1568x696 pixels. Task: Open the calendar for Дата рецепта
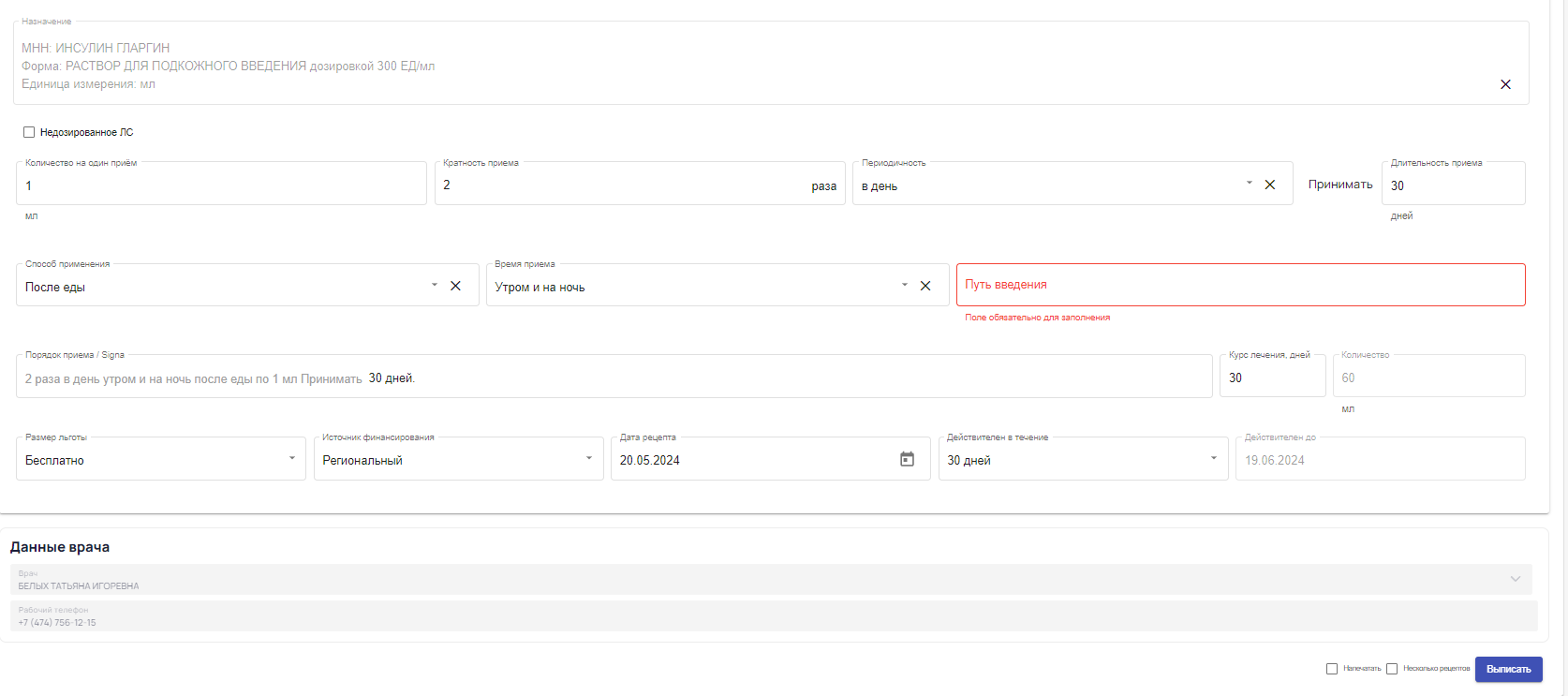pyautogui.click(x=907, y=459)
